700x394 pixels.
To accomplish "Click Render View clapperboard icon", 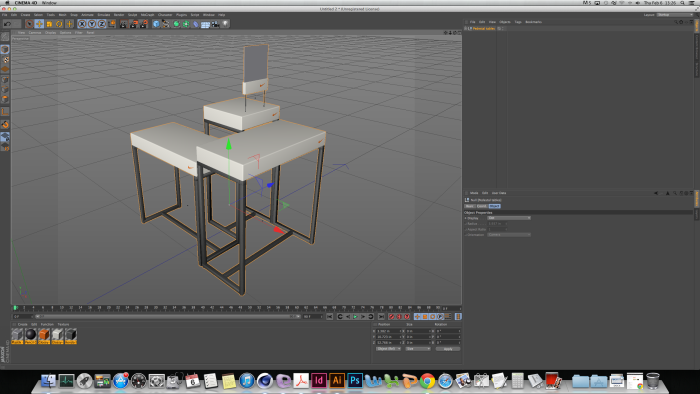I will point(123,24).
